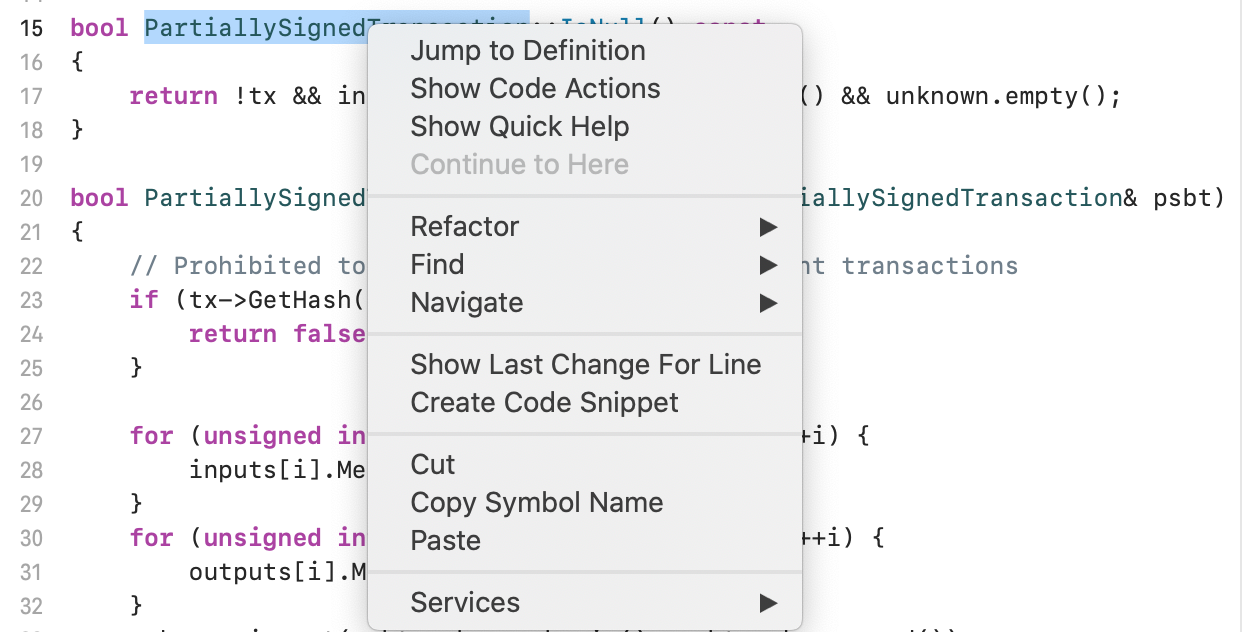Click line number 27 in the gutter

click(x=31, y=436)
